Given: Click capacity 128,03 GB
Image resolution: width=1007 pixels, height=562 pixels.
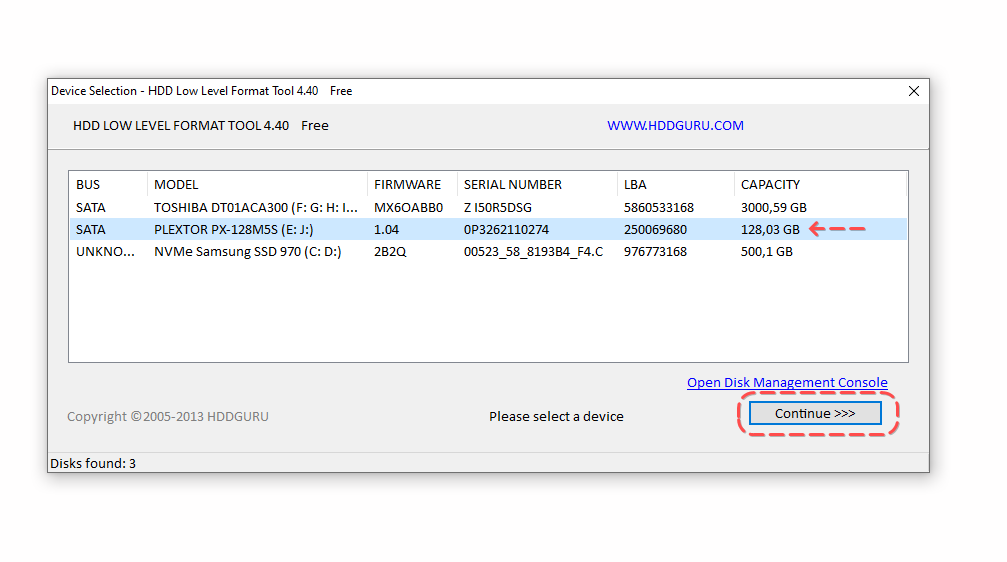Looking at the screenshot, I should [770, 229].
